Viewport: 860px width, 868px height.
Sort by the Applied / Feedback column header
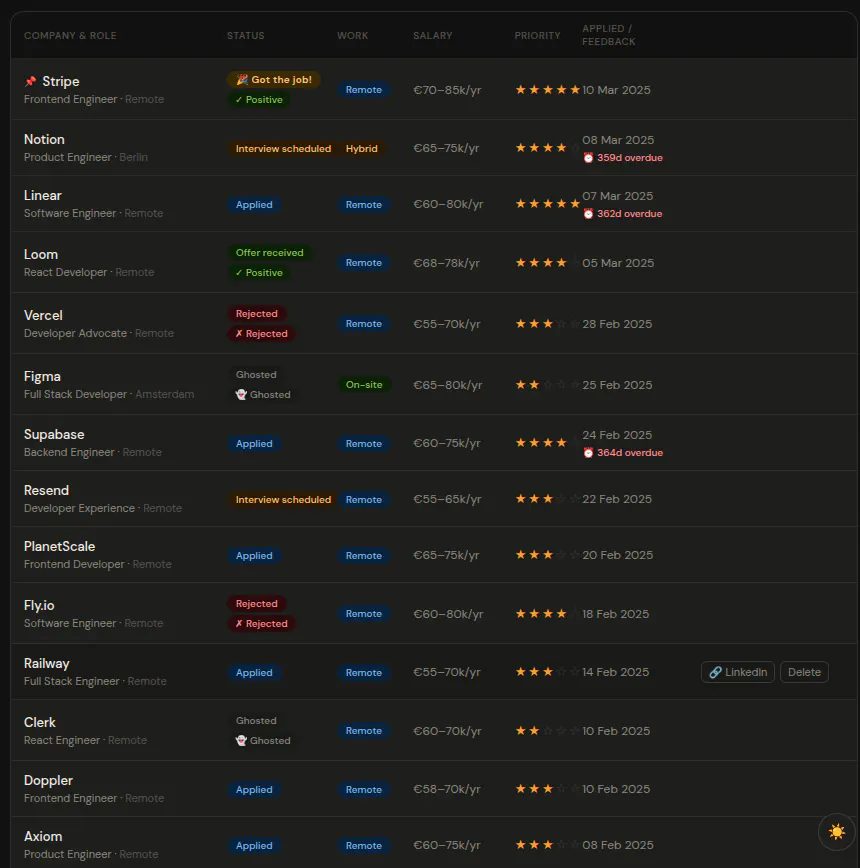(609, 35)
